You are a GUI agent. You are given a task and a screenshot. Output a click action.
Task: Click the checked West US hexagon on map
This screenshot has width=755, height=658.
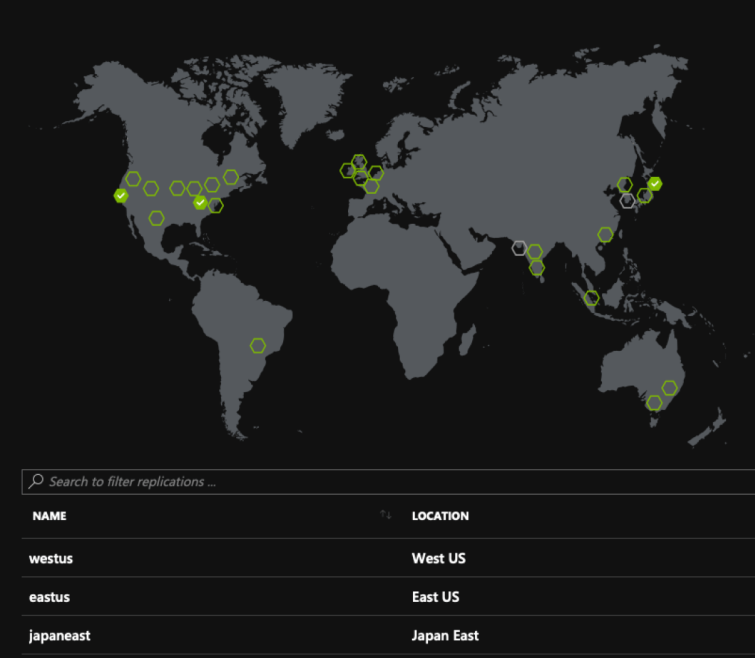click(x=121, y=196)
